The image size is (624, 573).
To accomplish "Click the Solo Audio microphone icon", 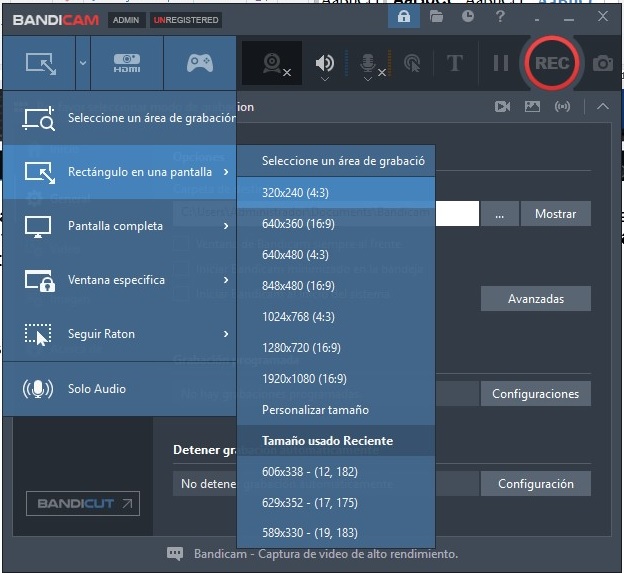I will [x=38, y=389].
